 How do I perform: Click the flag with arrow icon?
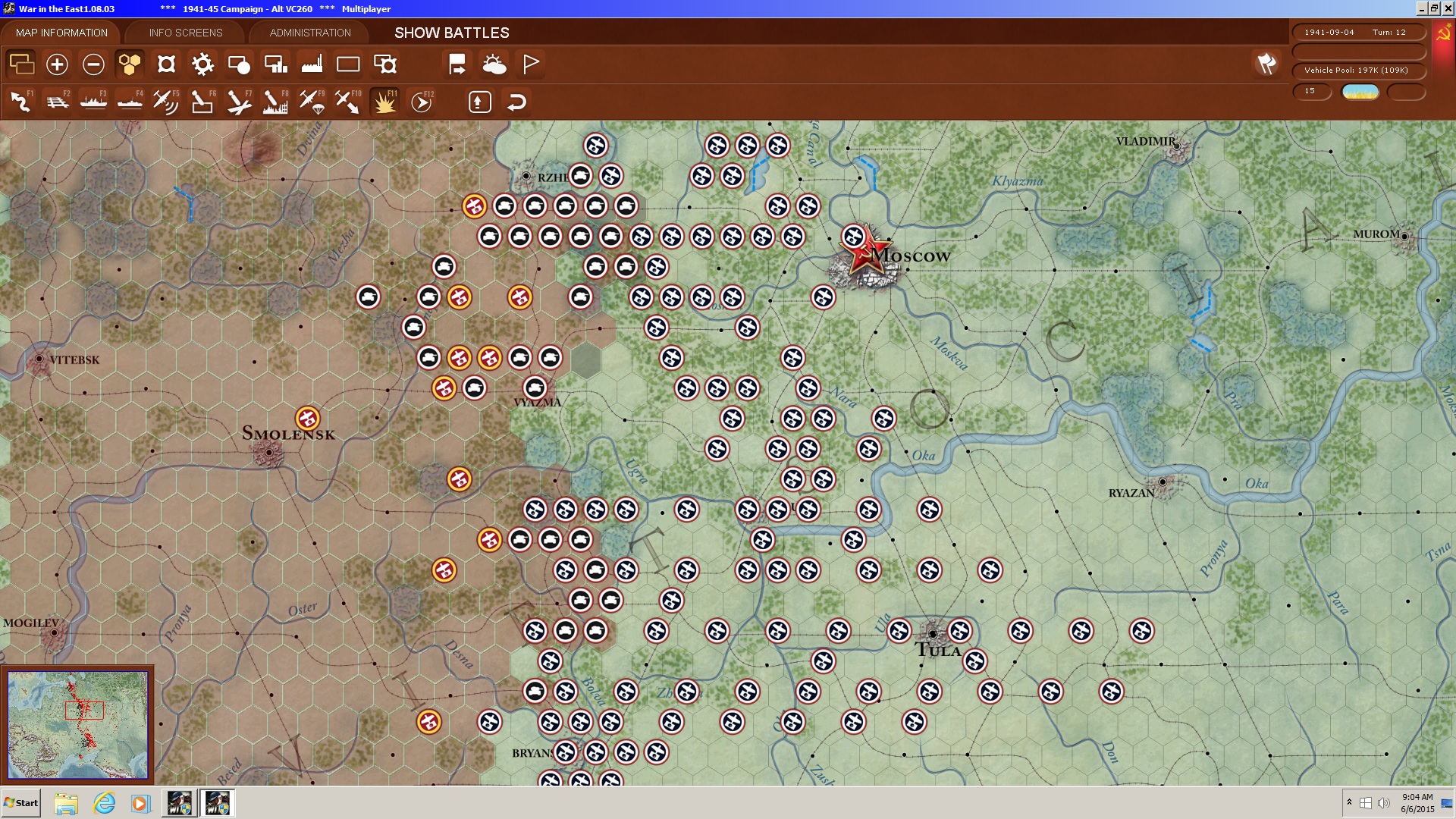457,64
